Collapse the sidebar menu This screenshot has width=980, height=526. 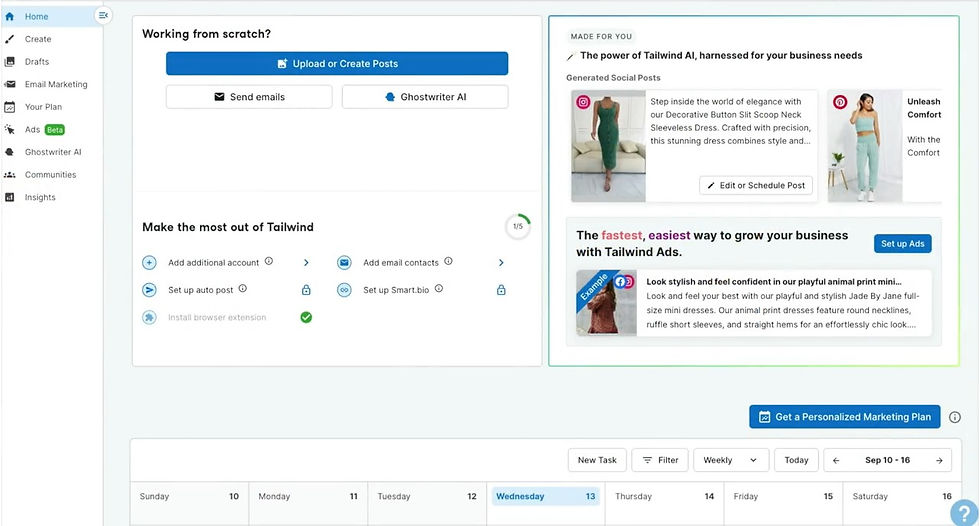click(x=103, y=16)
